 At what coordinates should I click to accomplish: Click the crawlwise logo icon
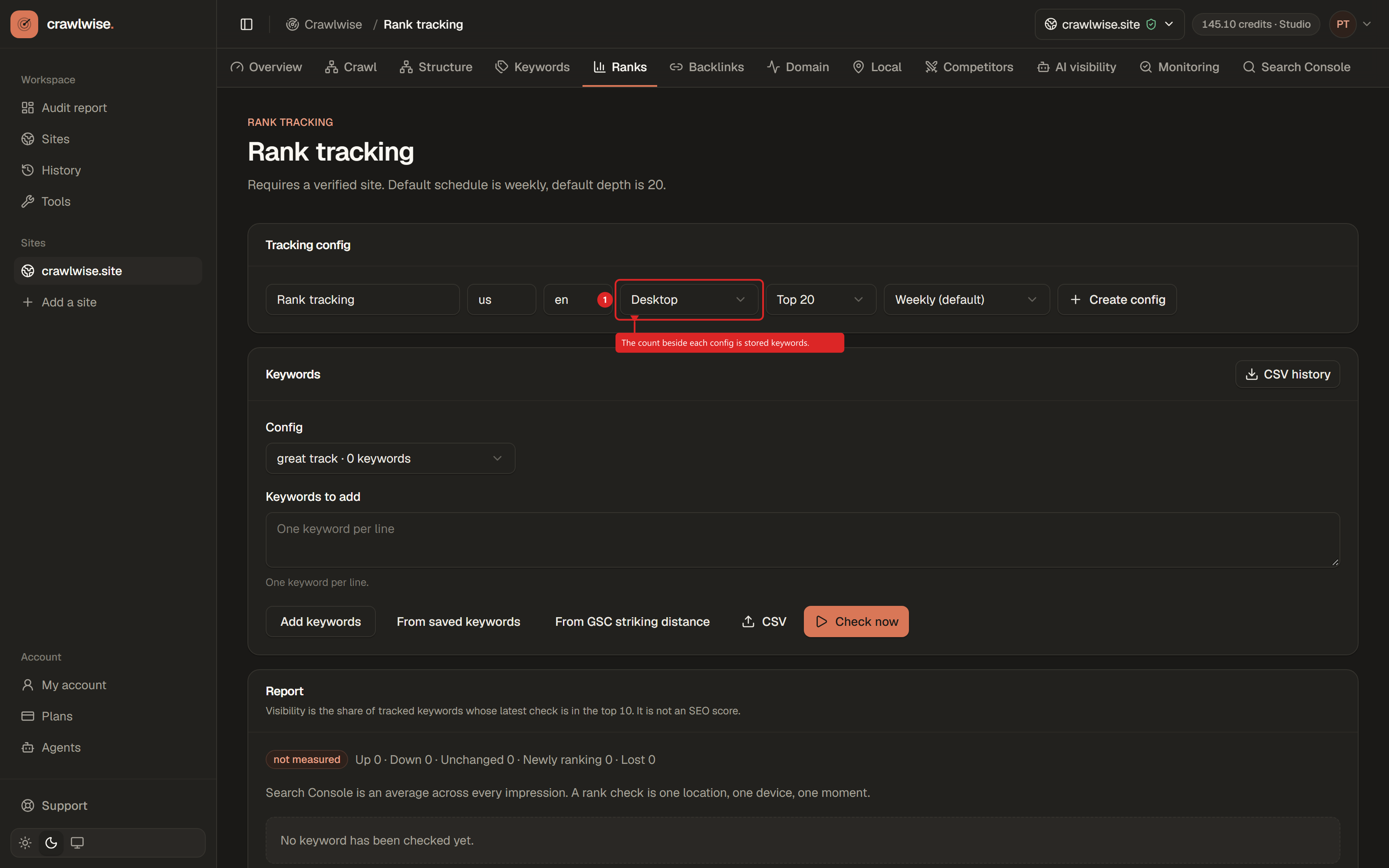(24, 24)
